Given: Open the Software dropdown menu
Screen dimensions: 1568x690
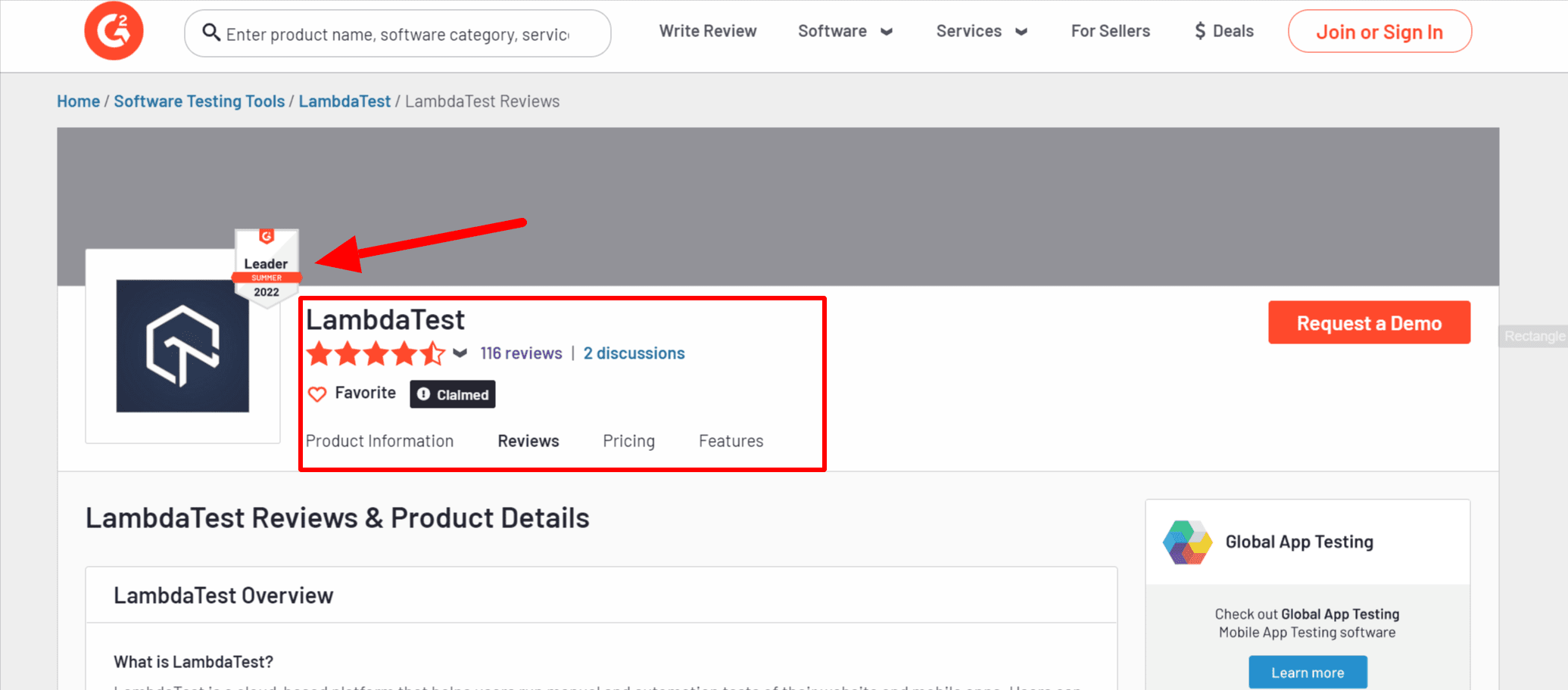Looking at the screenshot, I should coord(845,32).
